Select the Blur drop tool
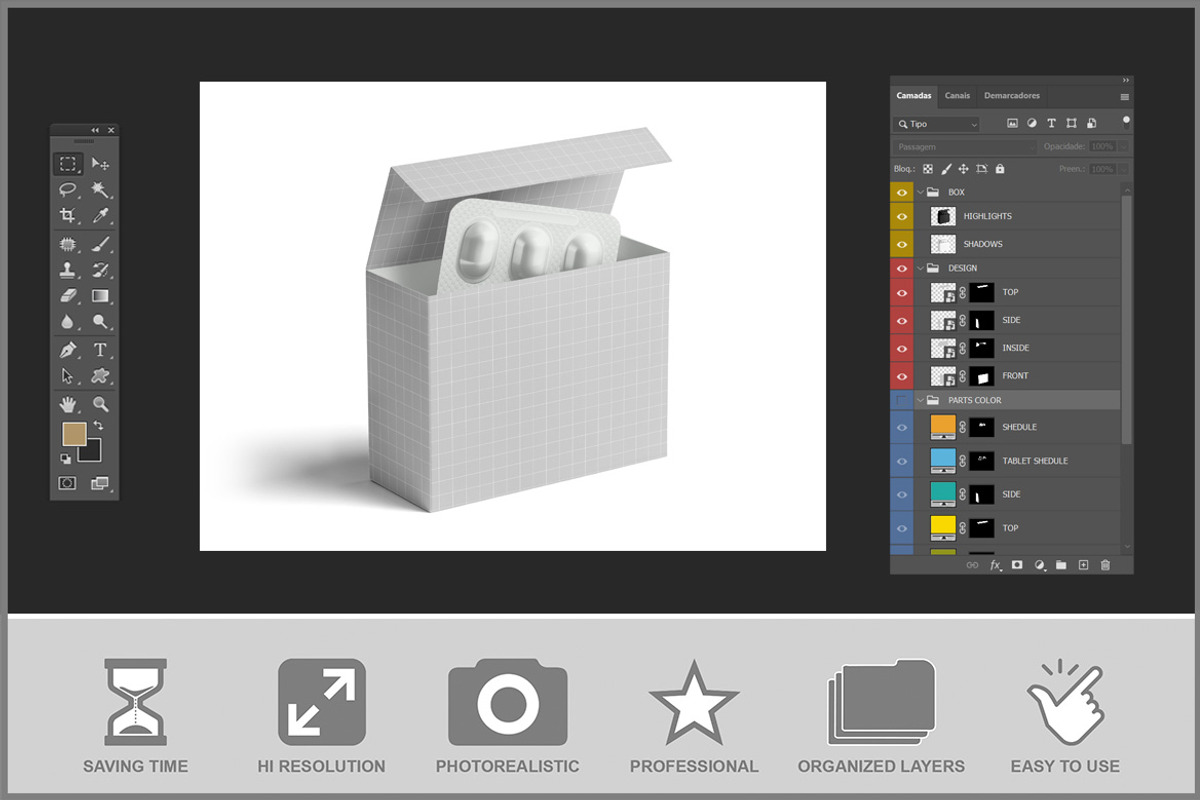 point(68,322)
